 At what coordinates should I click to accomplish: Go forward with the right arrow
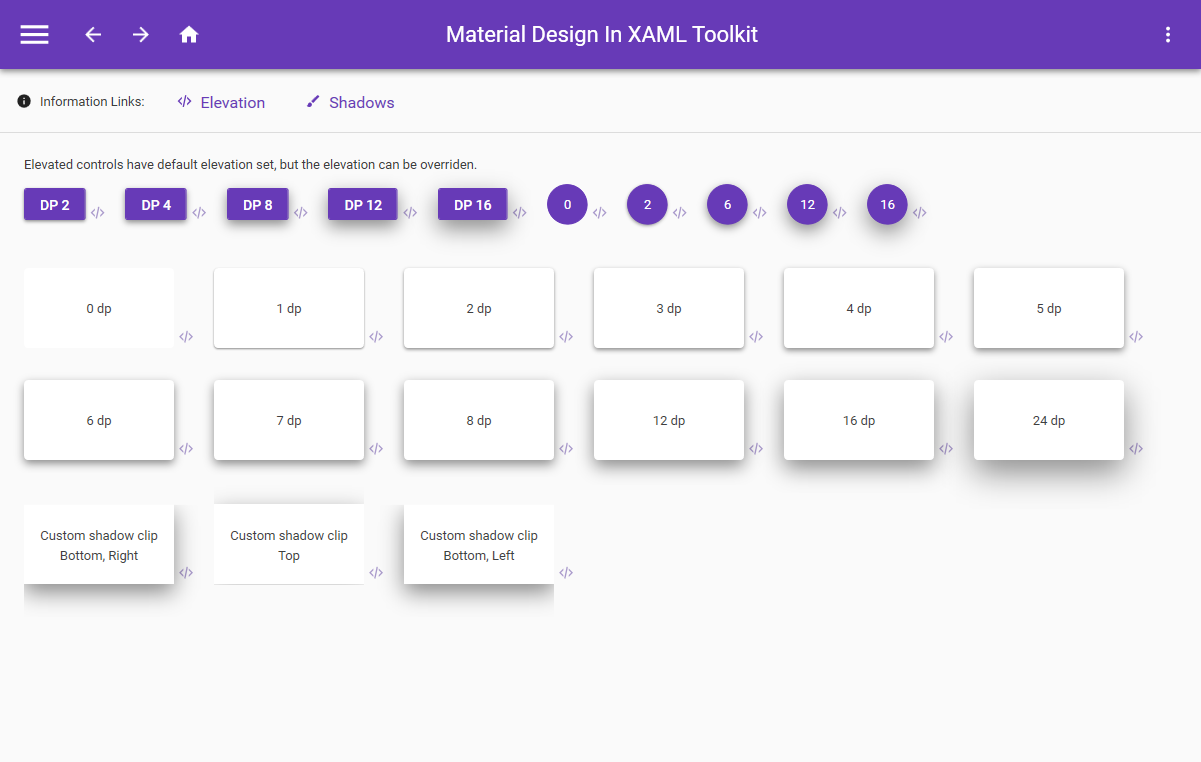[141, 34]
